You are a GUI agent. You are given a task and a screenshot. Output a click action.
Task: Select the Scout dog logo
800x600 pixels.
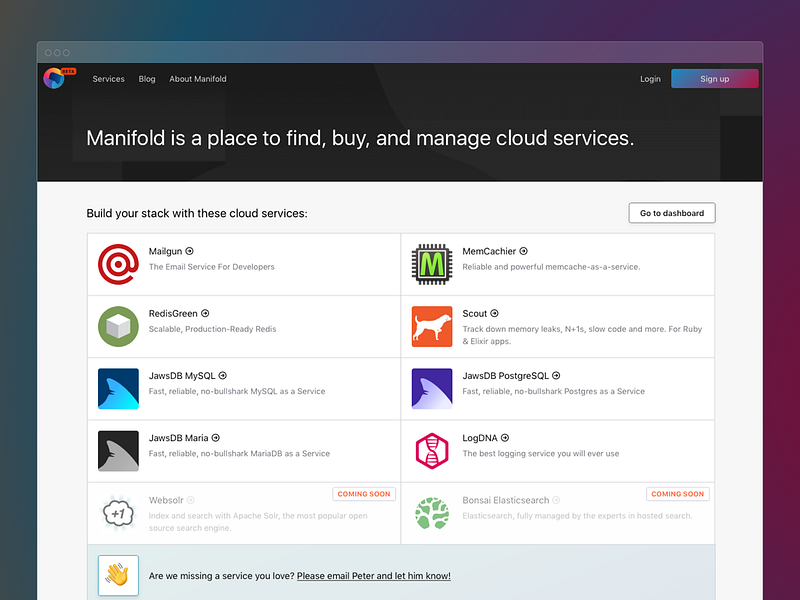pyautogui.click(x=432, y=327)
